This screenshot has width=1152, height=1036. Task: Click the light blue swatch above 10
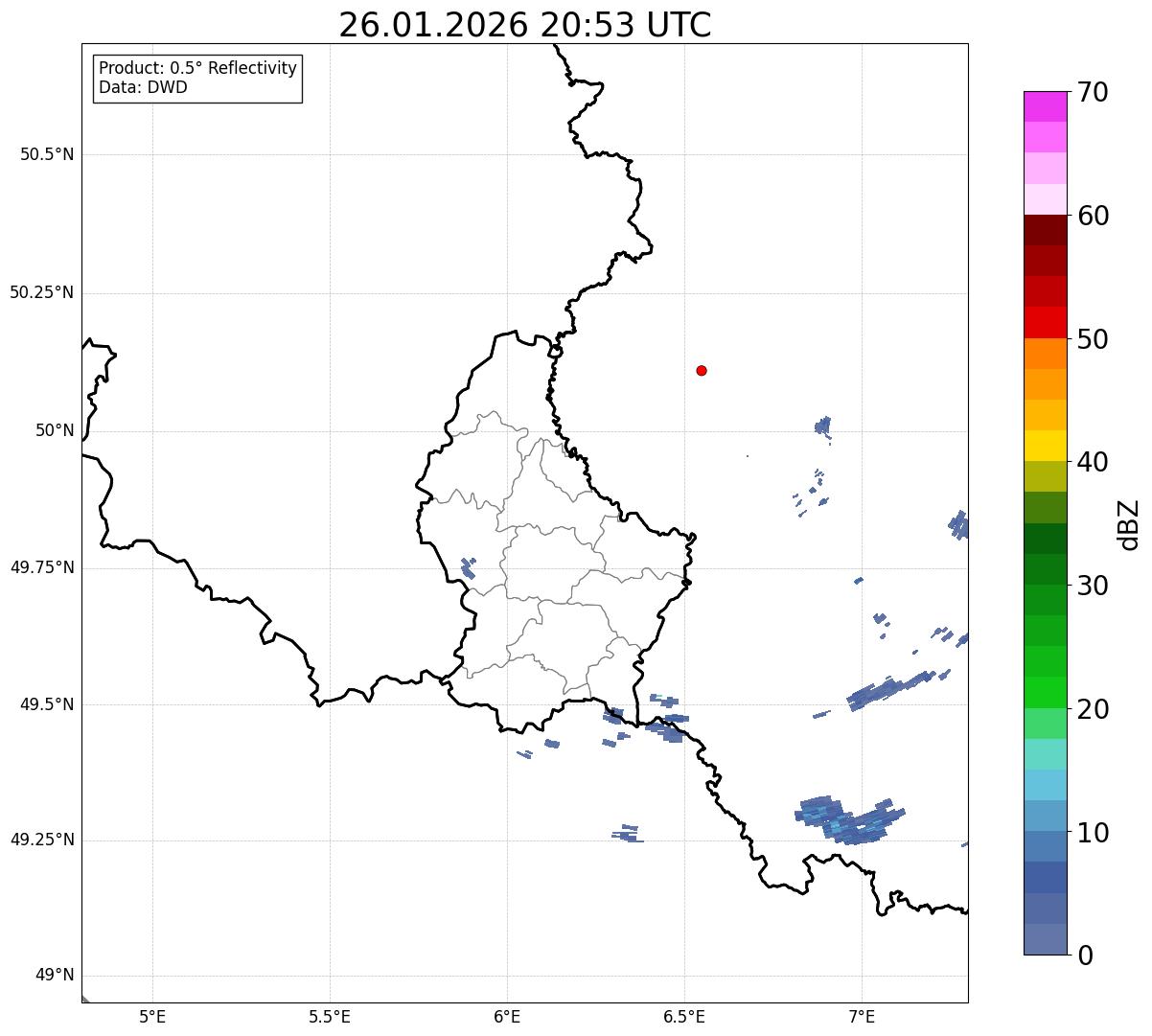tap(1045, 816)
